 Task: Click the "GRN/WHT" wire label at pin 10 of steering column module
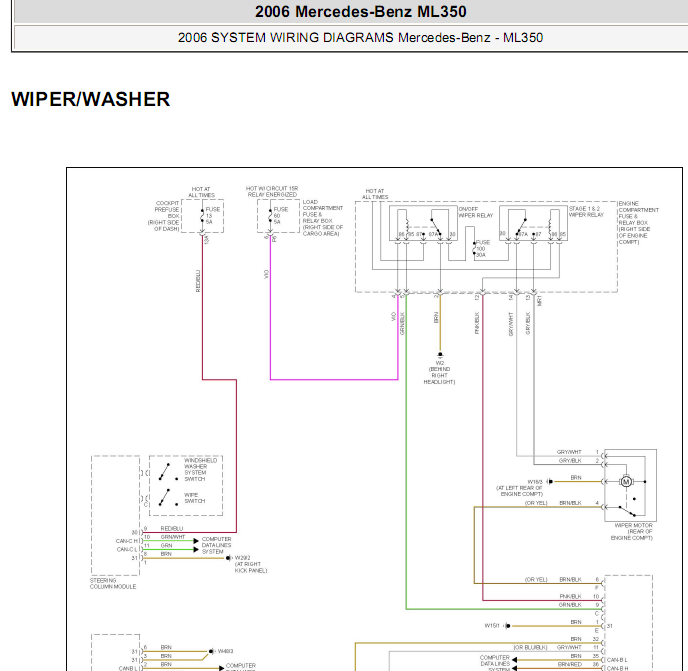point(173,537)
